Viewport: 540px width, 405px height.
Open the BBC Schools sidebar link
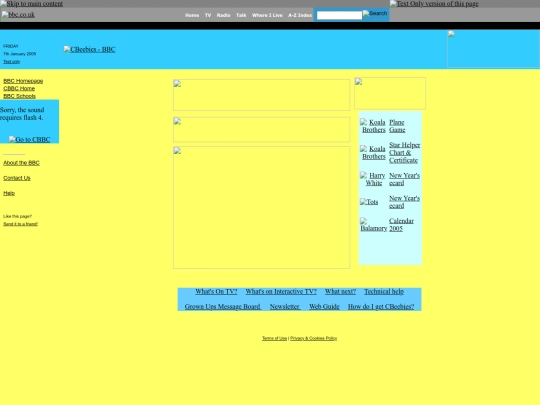tap(19, 96)
